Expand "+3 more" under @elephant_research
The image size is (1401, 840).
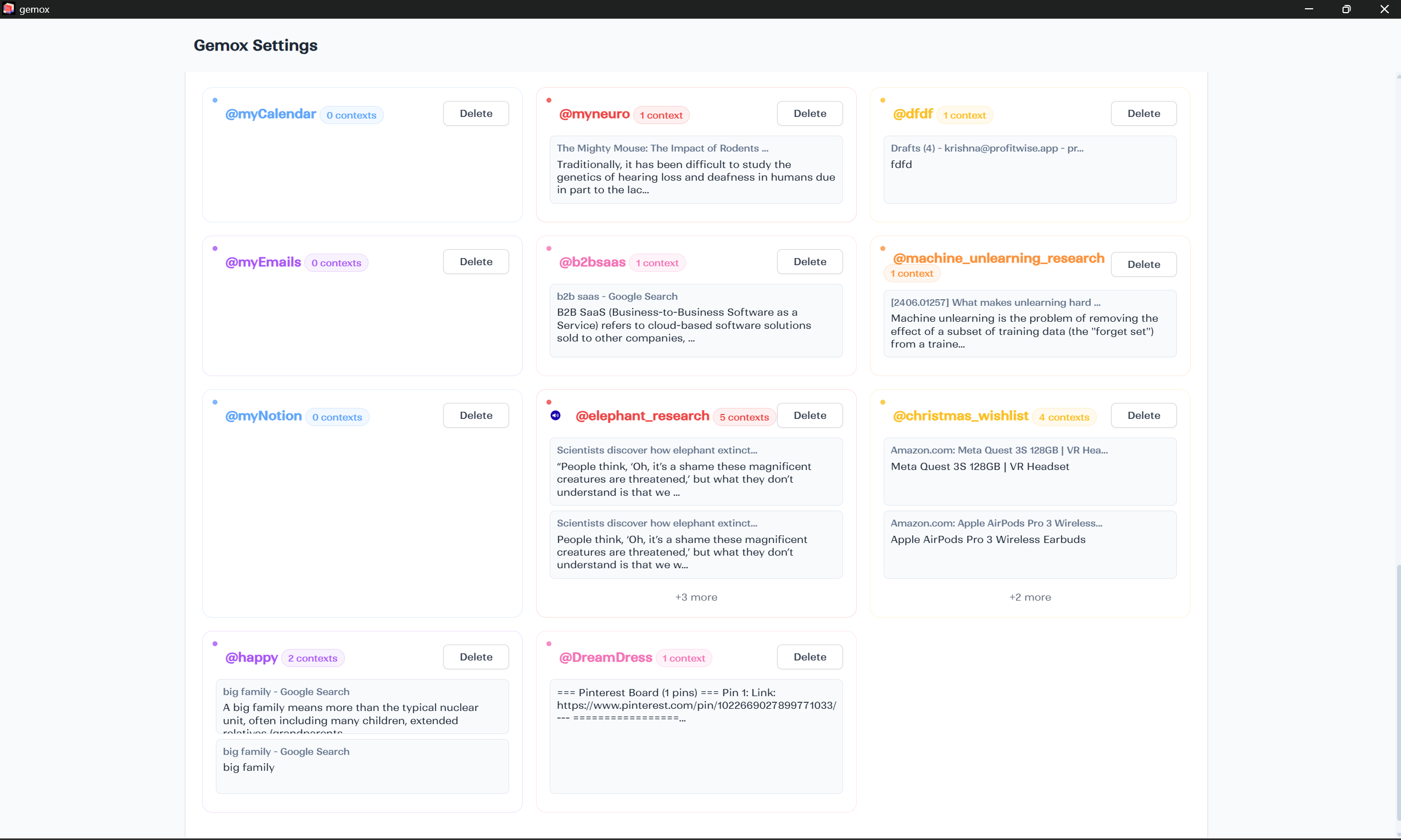pos(696,597)
